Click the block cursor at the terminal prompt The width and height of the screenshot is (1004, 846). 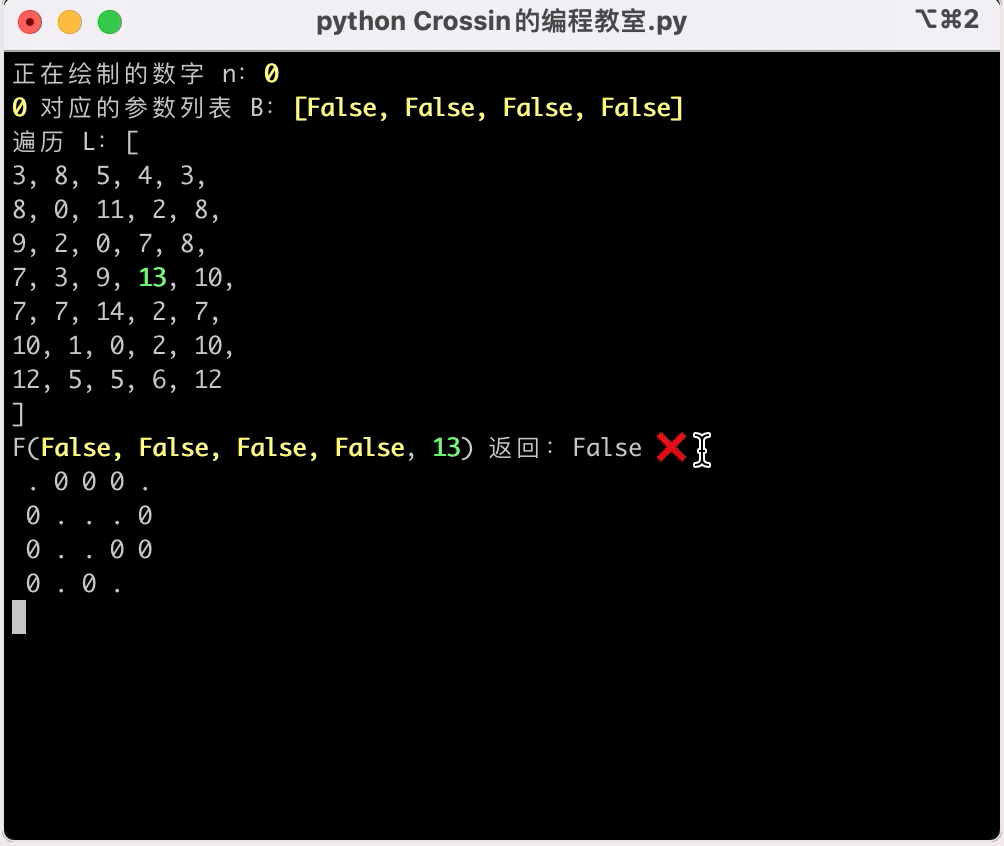[x=19, y=617]
